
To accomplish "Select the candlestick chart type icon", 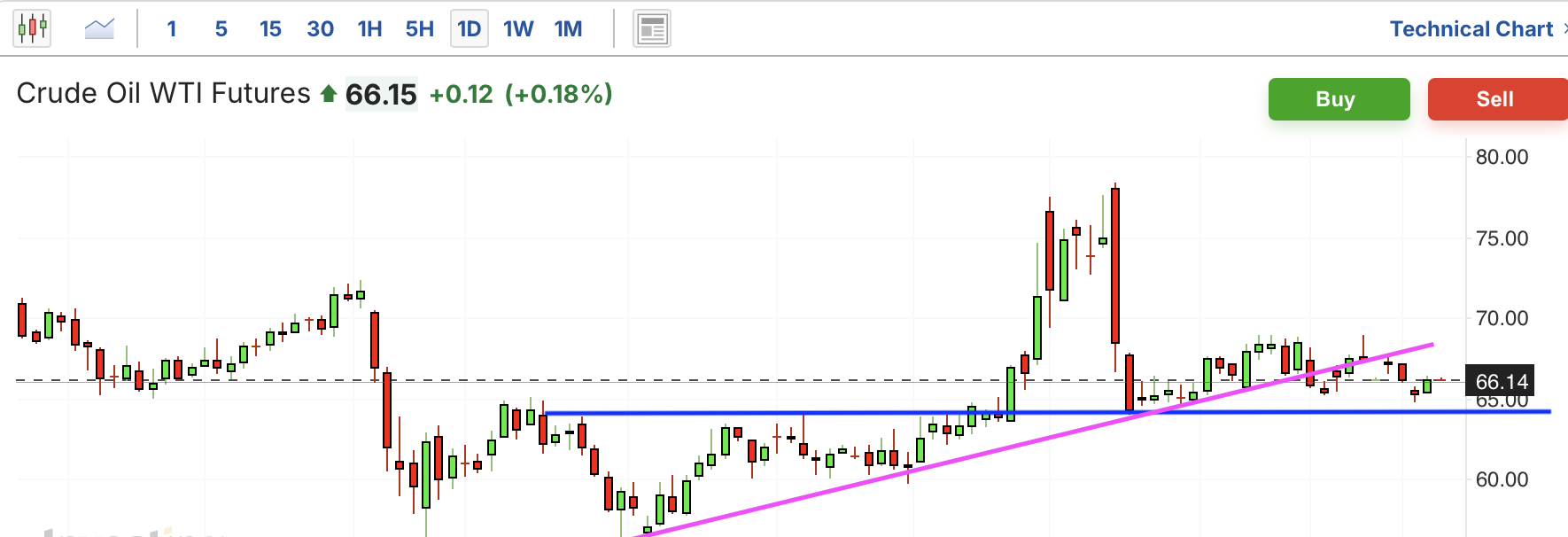I will pyautogui.click(x=32, y=28).
